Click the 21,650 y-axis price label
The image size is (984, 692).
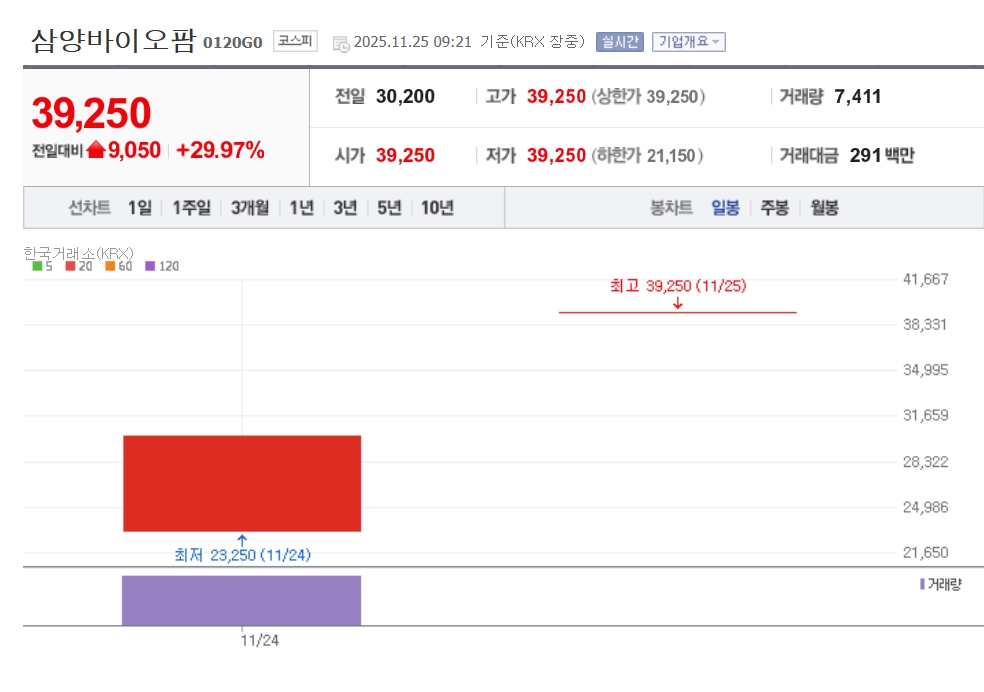925,552
